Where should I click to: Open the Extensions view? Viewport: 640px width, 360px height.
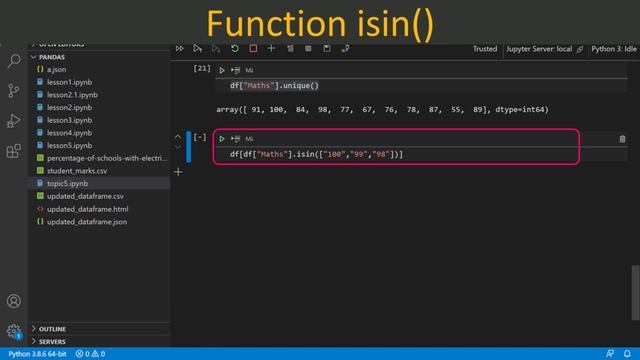(13, 151)
